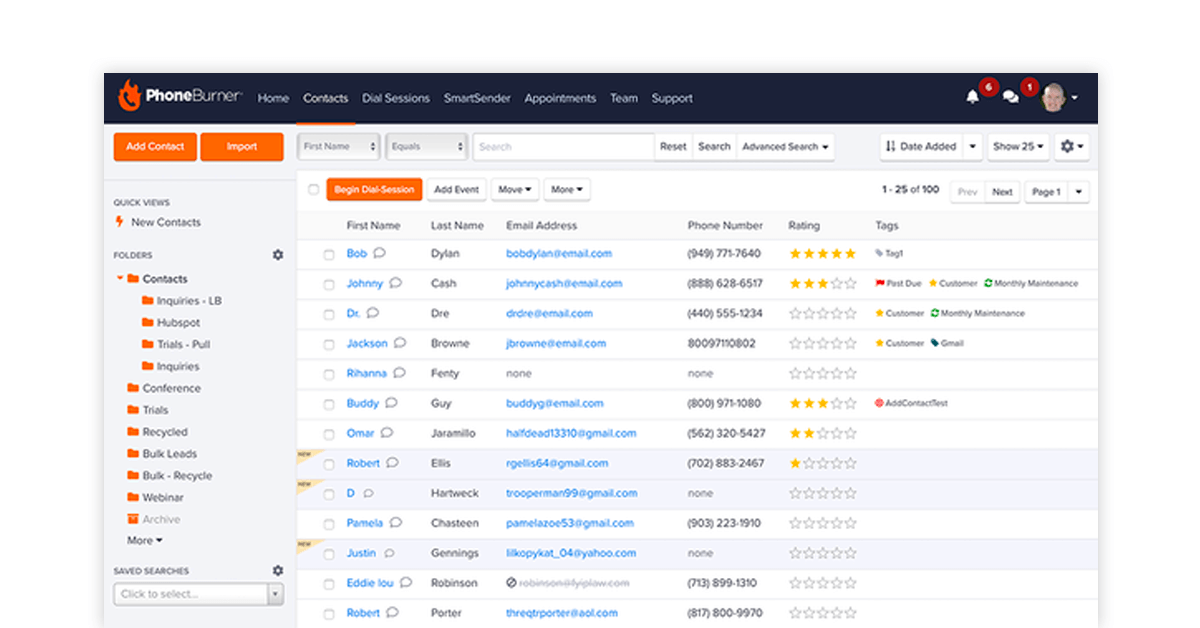Open the Support menu
Screen dimensions: 1200x628
pyautogui.click(x=672, y=98)
